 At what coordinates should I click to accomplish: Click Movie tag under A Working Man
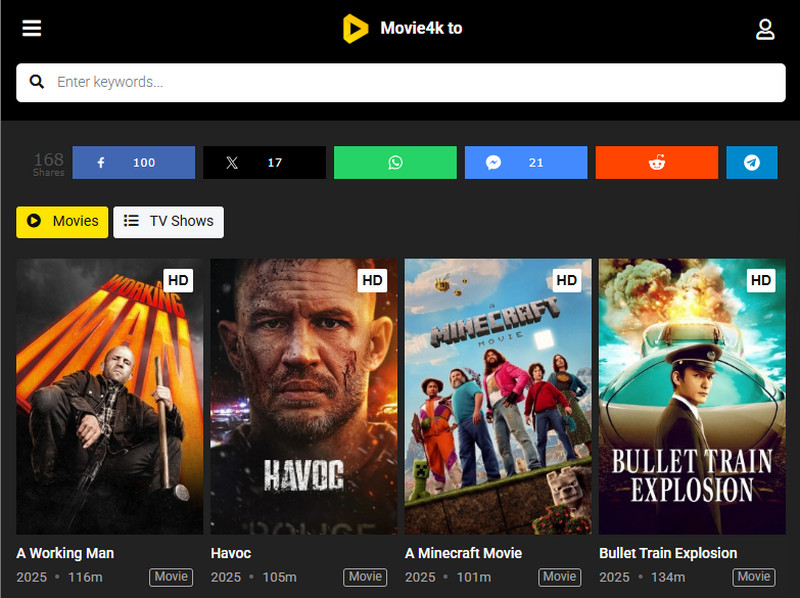(171, 577)
